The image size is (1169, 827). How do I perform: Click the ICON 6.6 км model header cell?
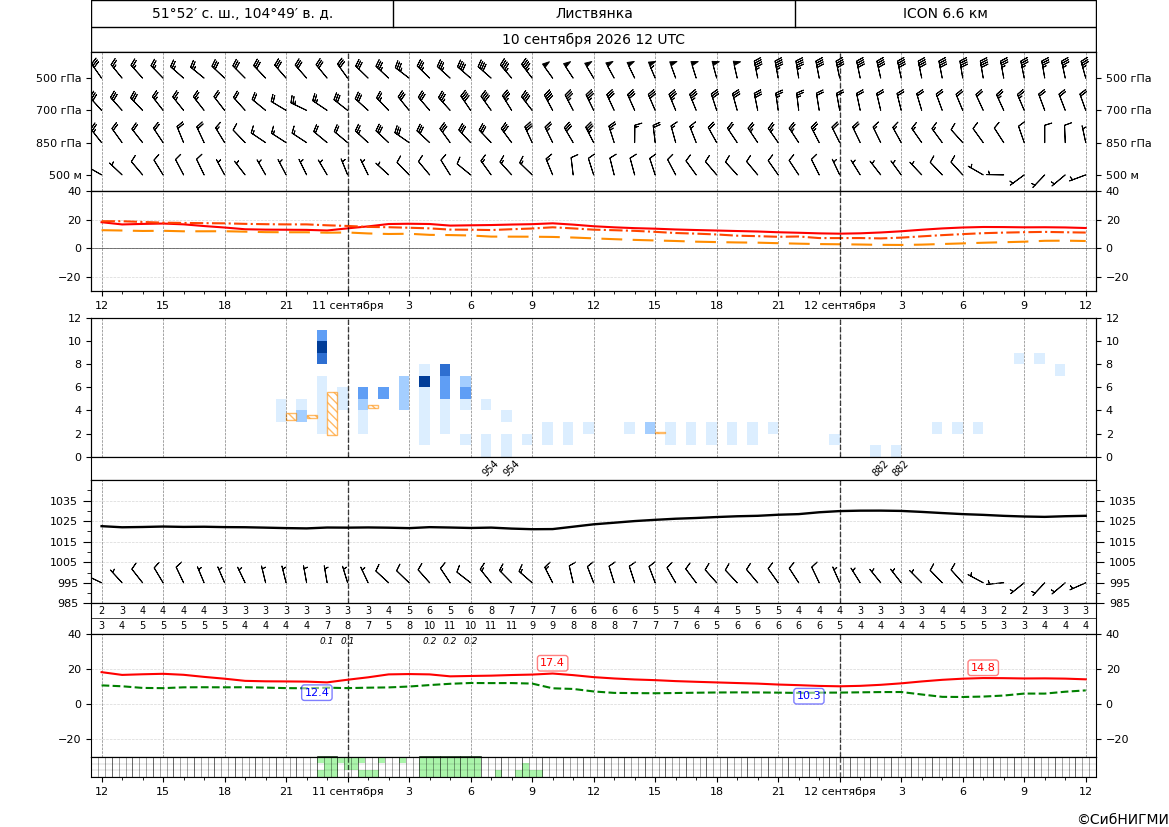point(945,13)
